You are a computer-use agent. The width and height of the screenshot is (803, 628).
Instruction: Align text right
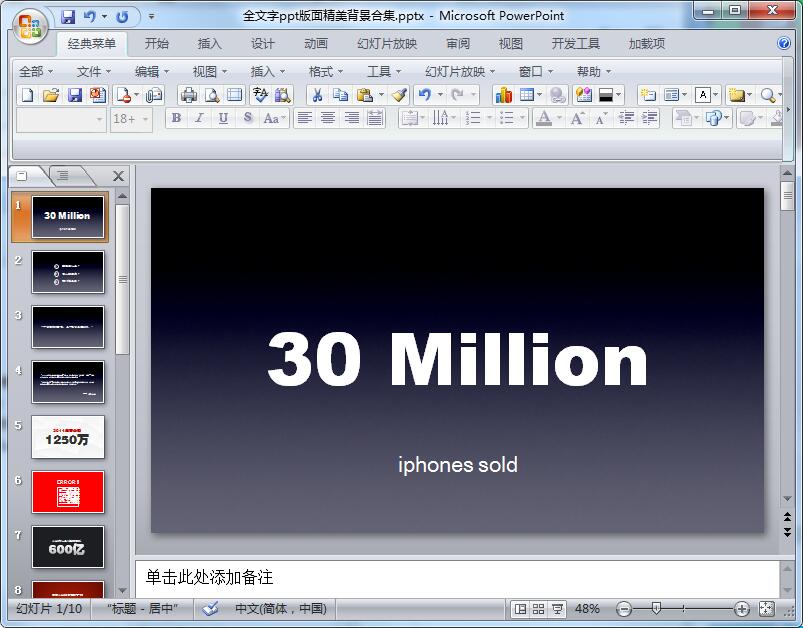351,119
